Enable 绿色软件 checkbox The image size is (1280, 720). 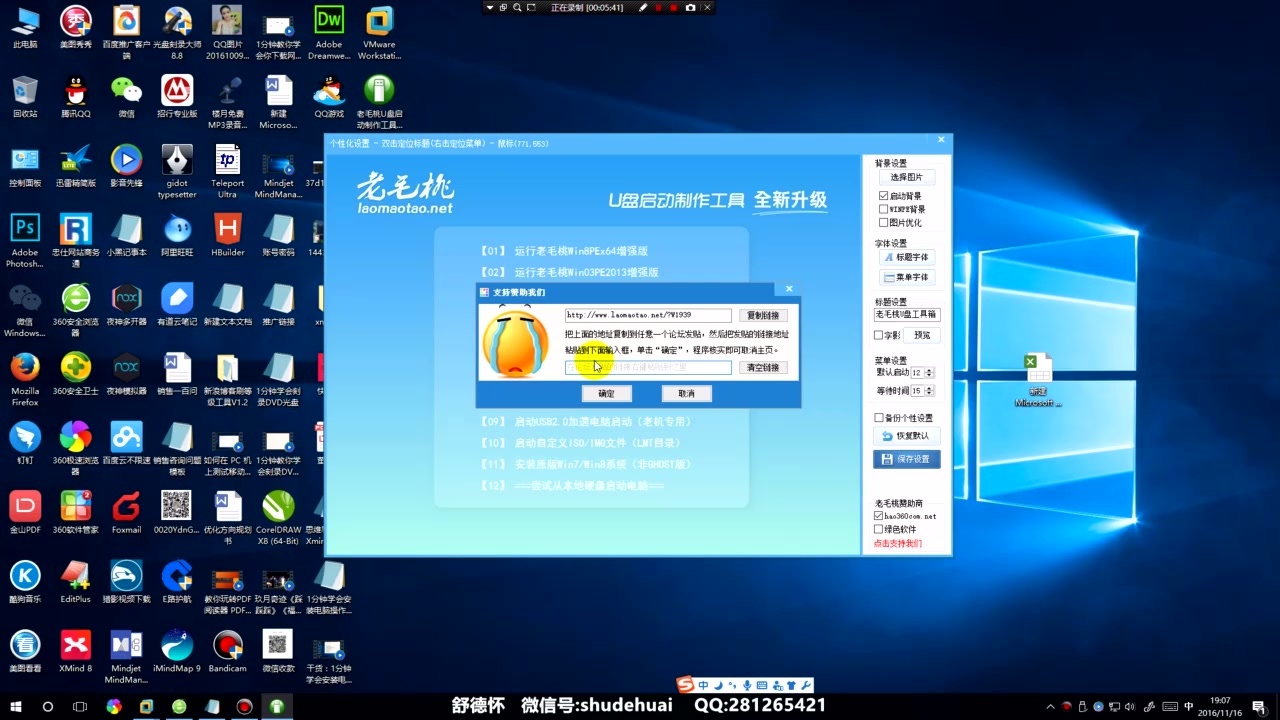pos(879,529)
